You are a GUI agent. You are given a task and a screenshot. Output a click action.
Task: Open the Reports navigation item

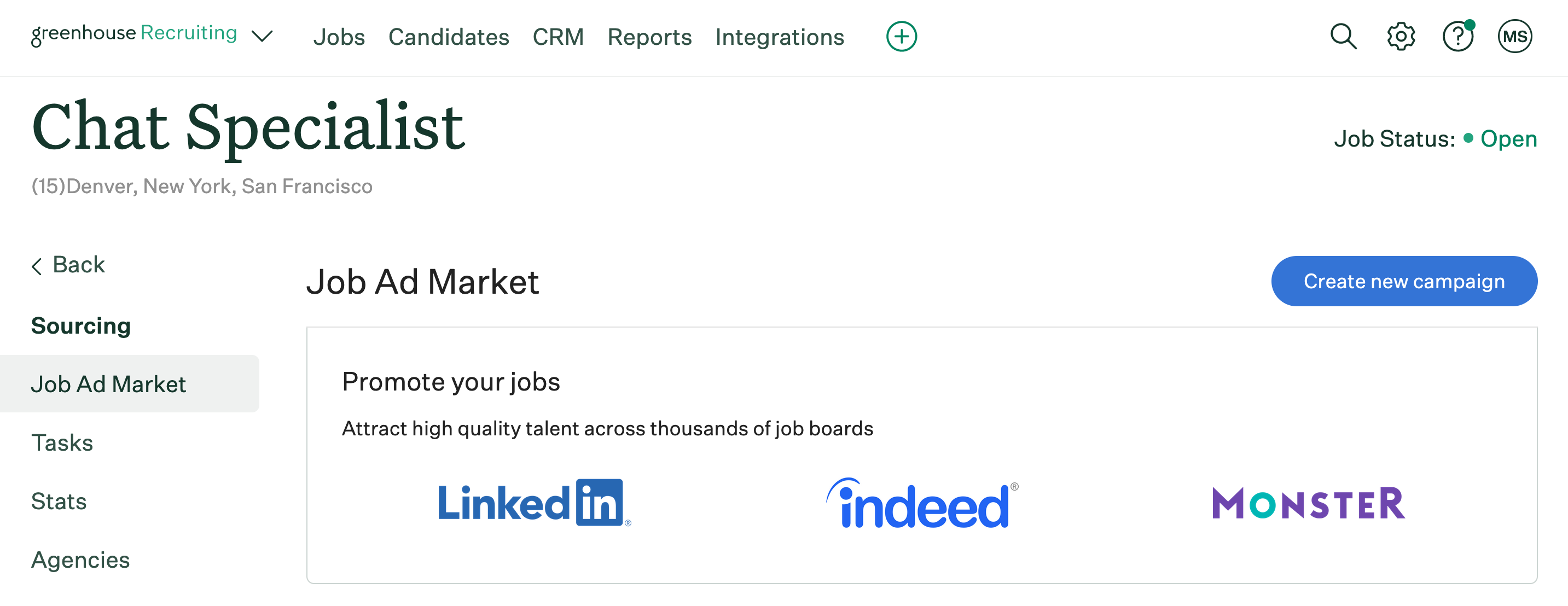point(649,37)
